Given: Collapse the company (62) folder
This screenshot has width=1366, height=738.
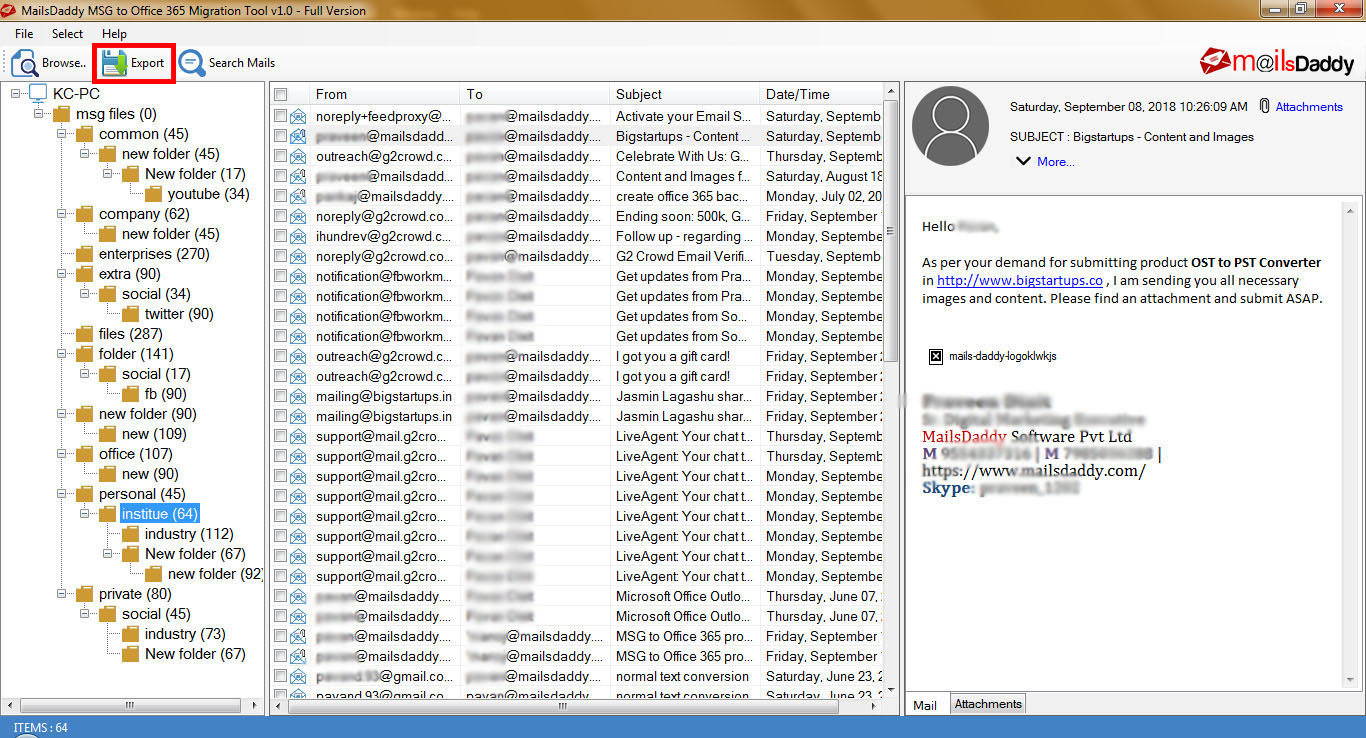Looking at the screenshot, I should (62, 214).
